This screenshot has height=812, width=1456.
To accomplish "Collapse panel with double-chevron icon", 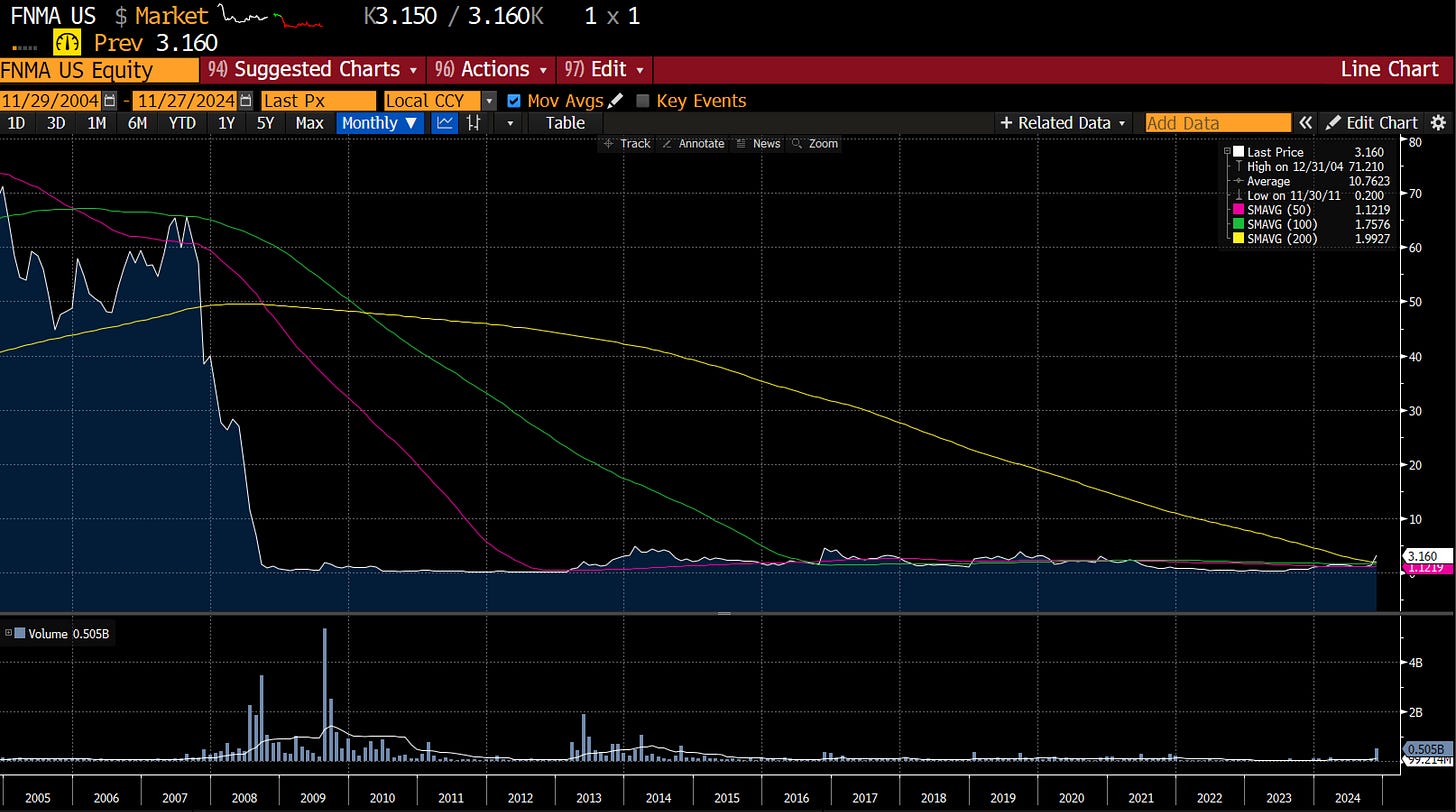I will 1305,123.
